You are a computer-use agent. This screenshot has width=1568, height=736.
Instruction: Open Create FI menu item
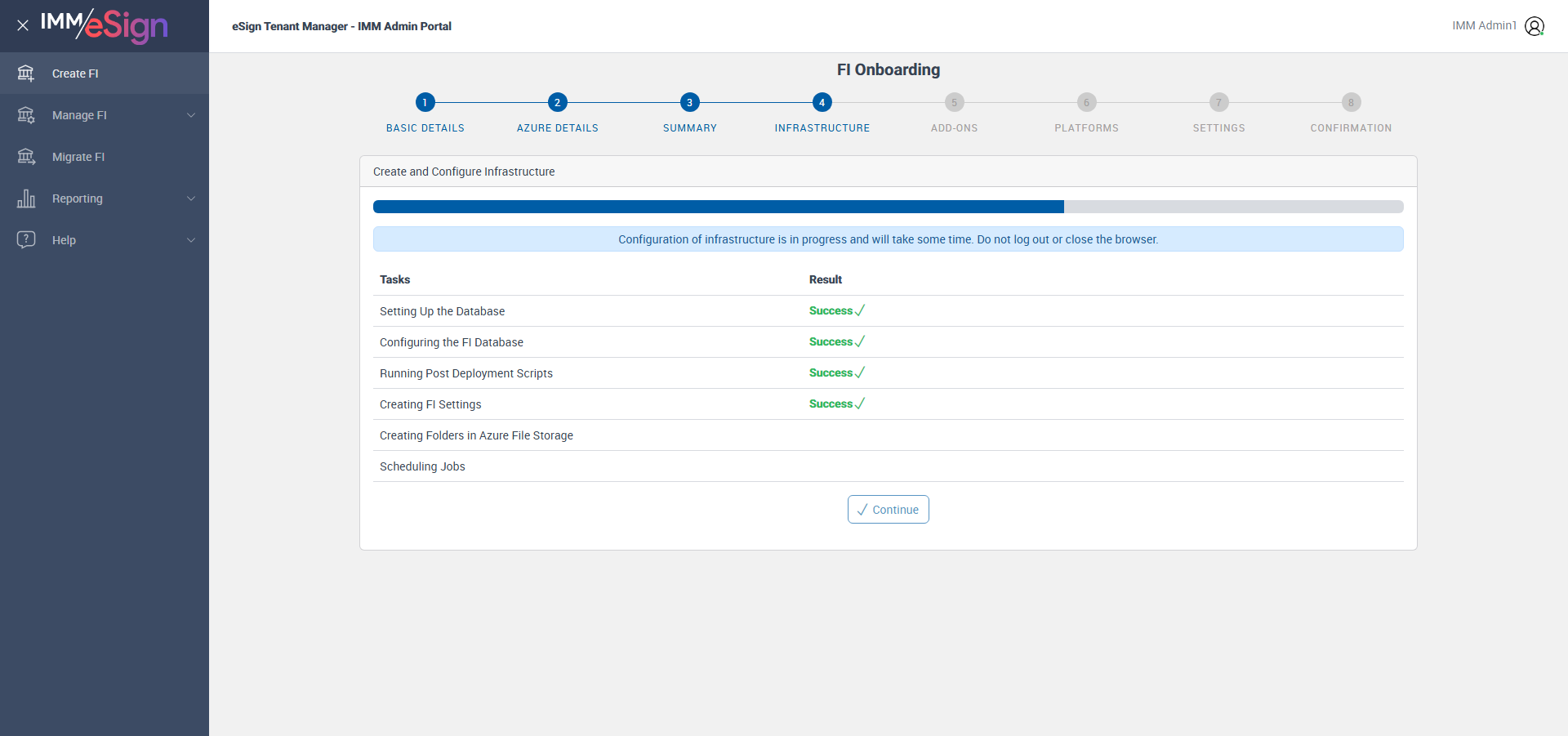click(x=105, y=74)
